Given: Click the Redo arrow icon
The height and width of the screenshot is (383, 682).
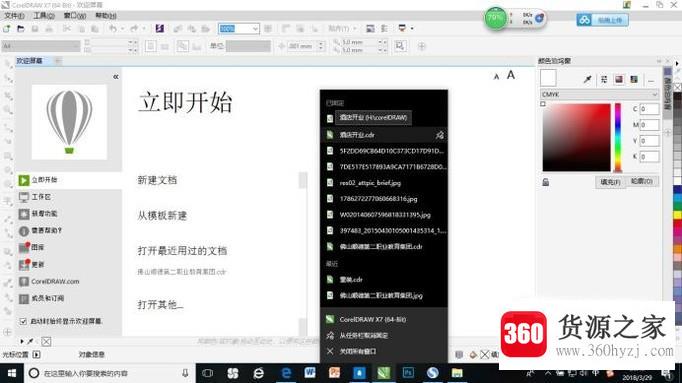Looking at the screenshot, I should (134, 29).
